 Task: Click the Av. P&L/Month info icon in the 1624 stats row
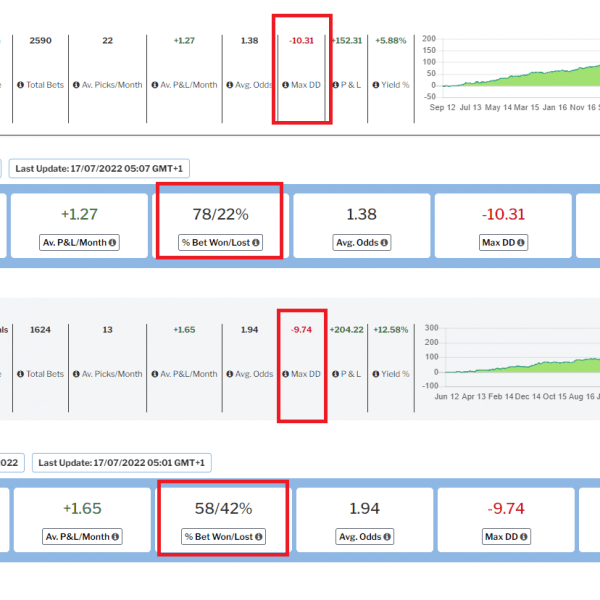pyautogui.click(x=155, y=374)
